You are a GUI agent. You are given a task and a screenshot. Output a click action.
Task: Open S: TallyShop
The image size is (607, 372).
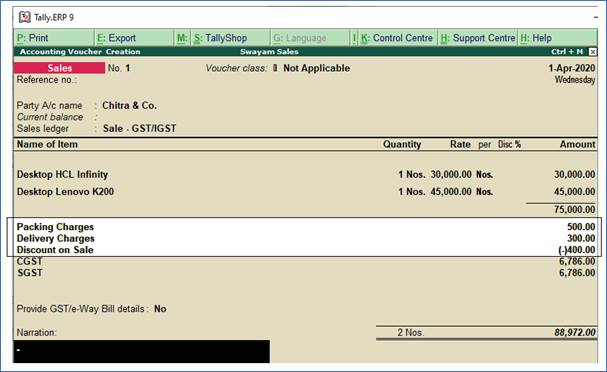coord(231,38)
